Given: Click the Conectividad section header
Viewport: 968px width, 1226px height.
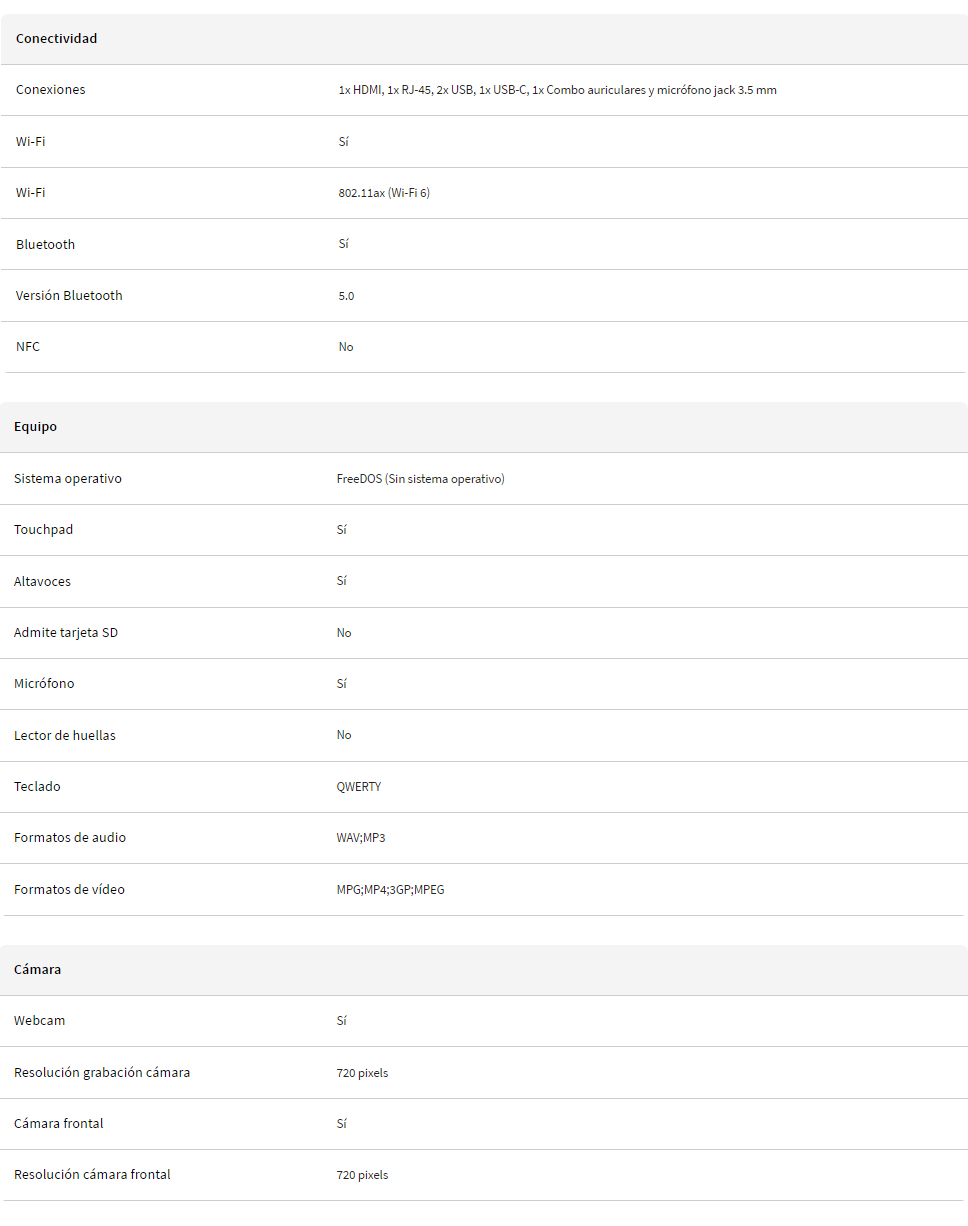Looking at the screenshot, I should point(484,39).
